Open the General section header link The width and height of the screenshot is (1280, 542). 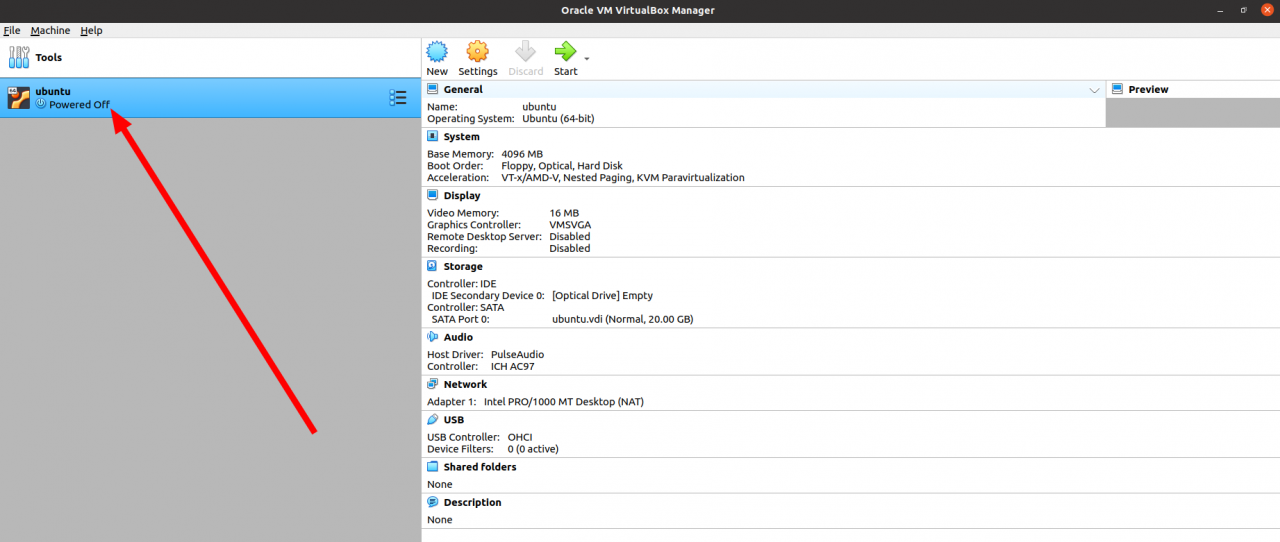tap(463, 90)
